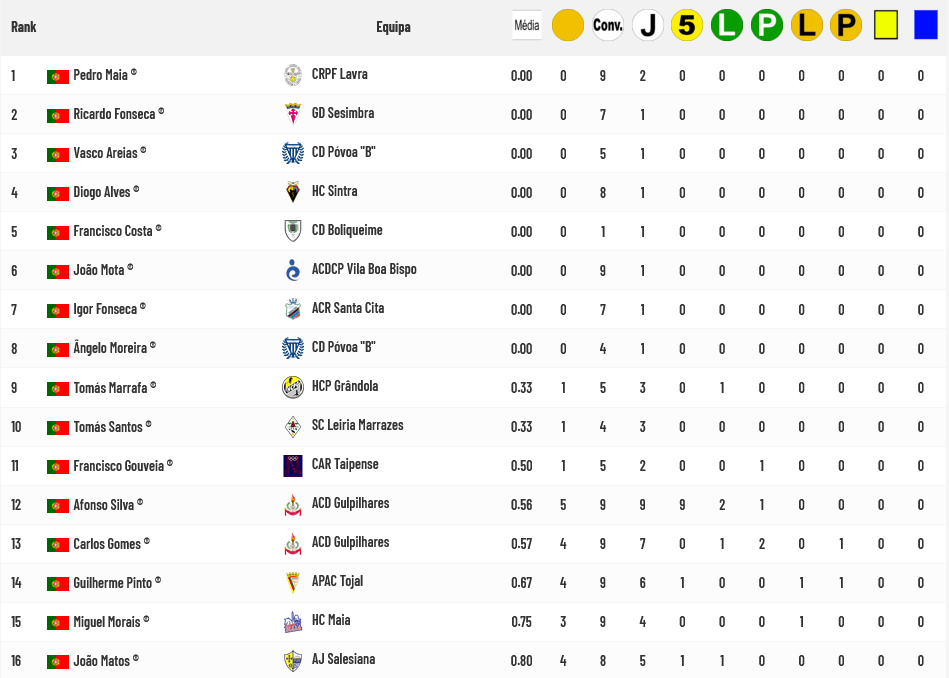Sort by the Conv. column icon
The width and height of the screenshot is (949, 678).
607,25
